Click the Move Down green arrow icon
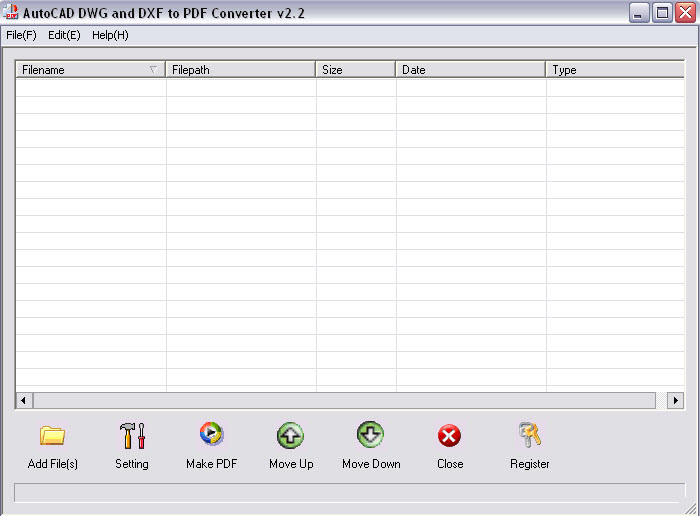 coord(370,434)
